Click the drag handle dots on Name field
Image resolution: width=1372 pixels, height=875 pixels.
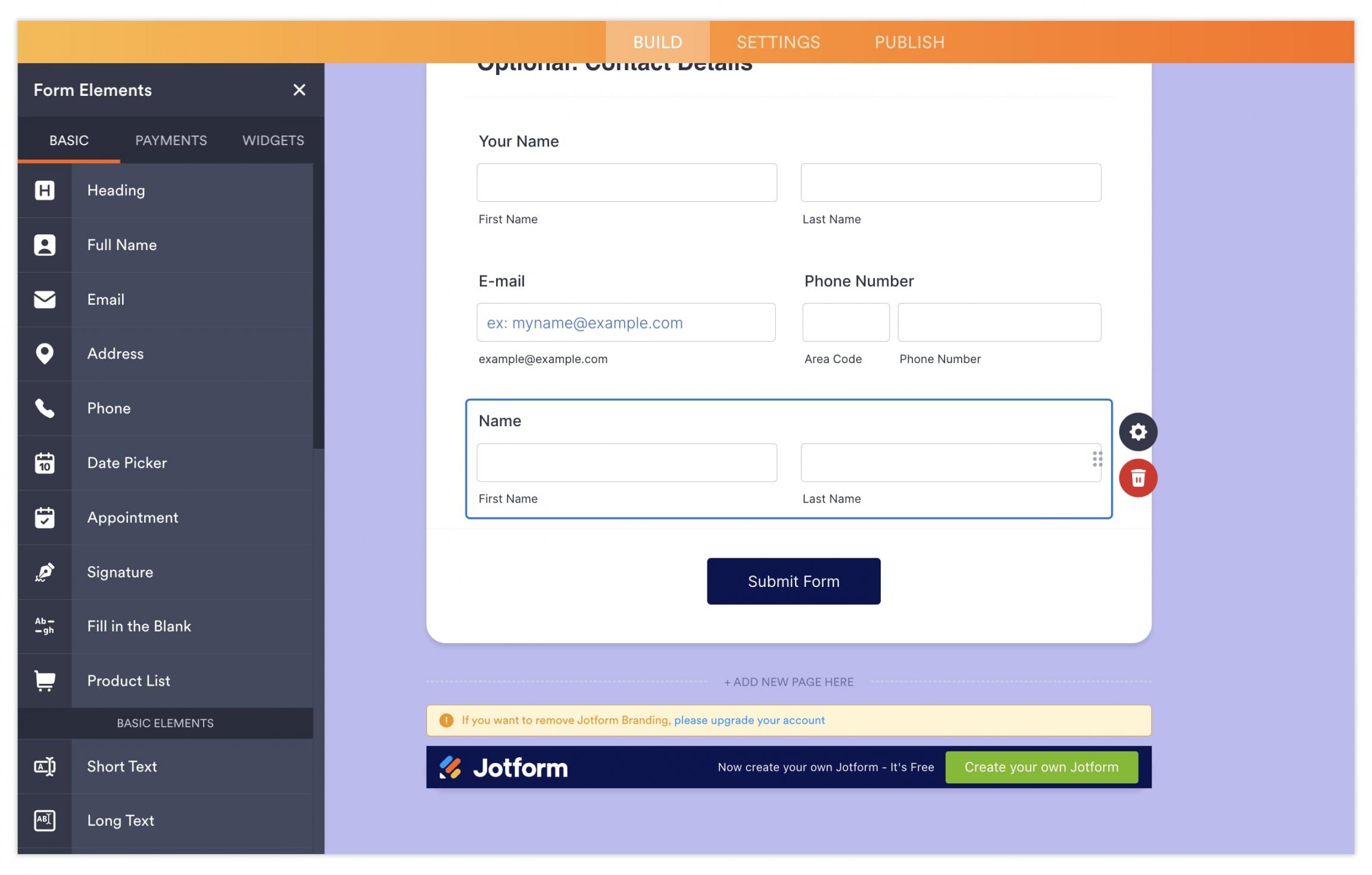pyautogui.click(x=1097, y=459)
